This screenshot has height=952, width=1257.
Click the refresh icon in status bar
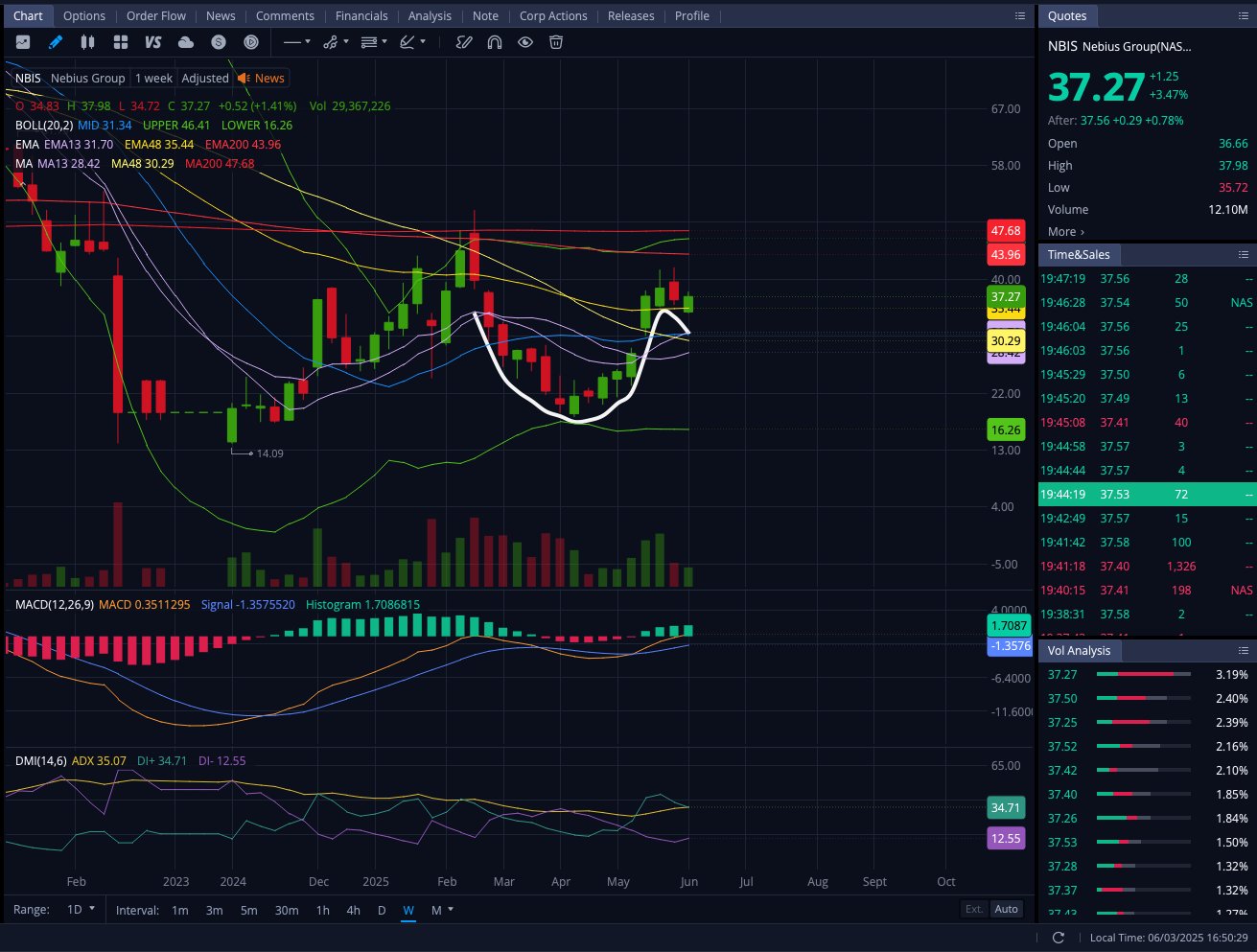1059,938
